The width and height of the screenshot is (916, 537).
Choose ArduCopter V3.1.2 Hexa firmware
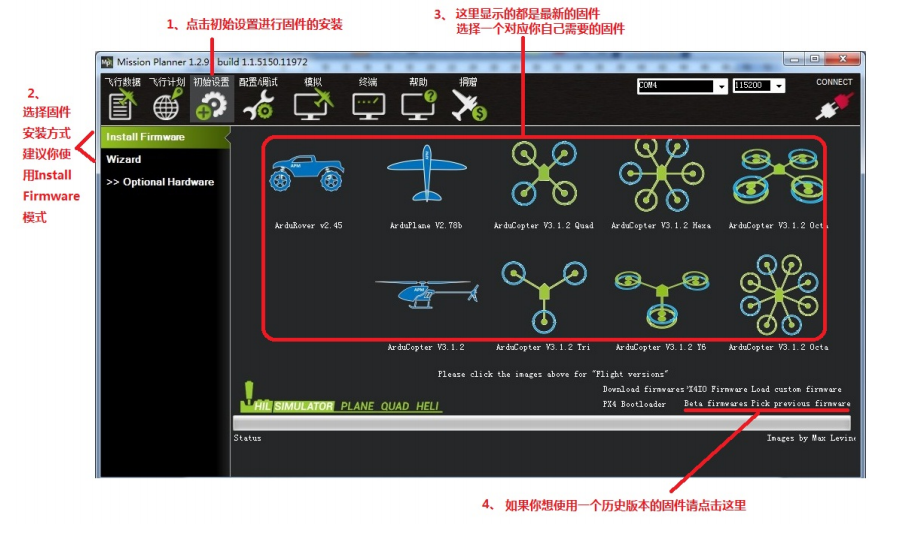point(661,174)
